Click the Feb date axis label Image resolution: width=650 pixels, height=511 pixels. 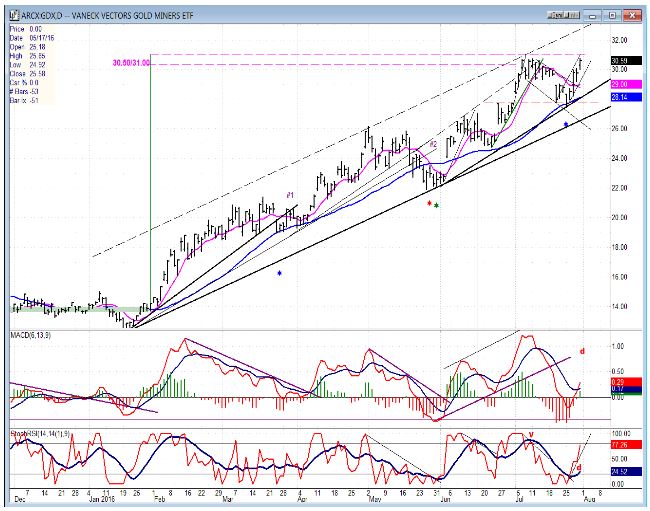click(x=159, y=499)
